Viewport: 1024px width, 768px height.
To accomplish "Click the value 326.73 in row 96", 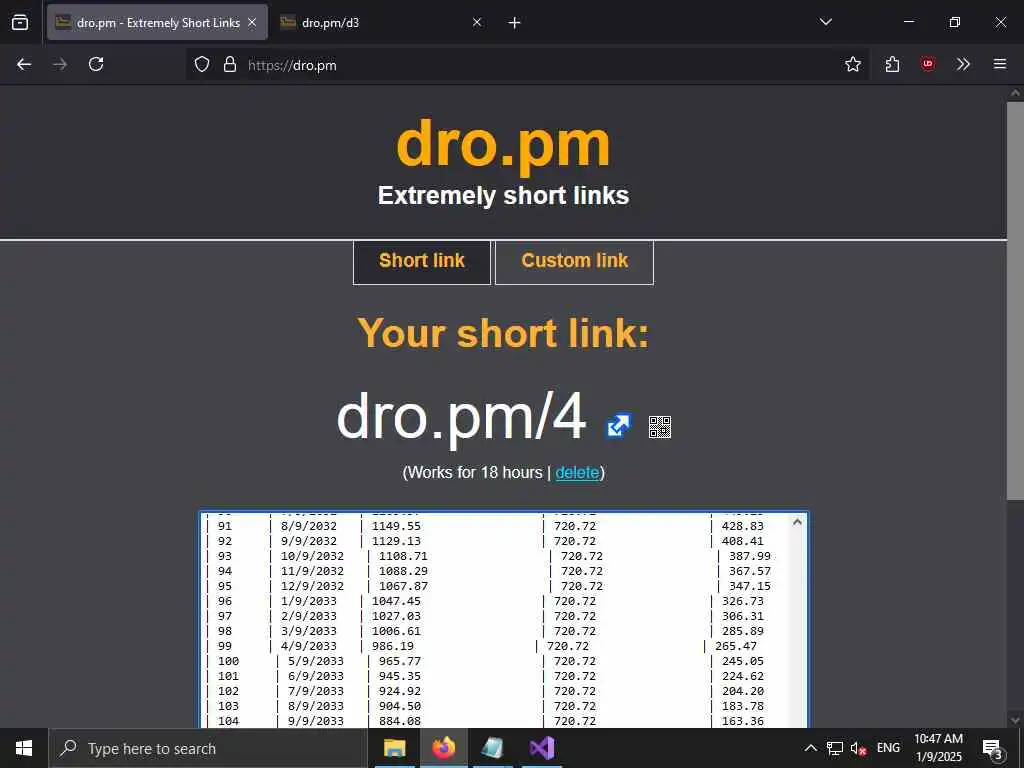I will click(743, 601).
